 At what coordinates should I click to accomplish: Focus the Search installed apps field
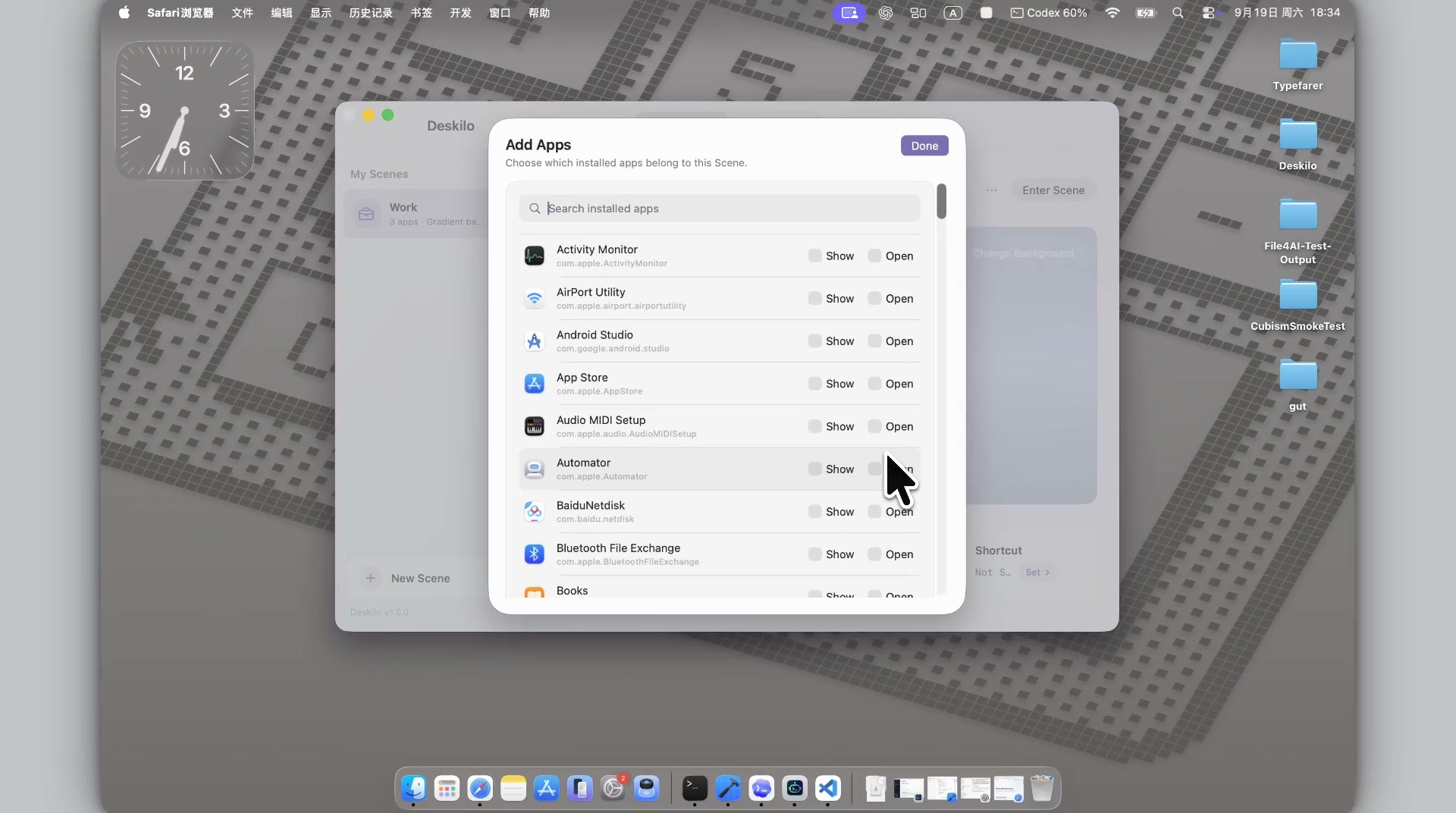click(719, 209)
